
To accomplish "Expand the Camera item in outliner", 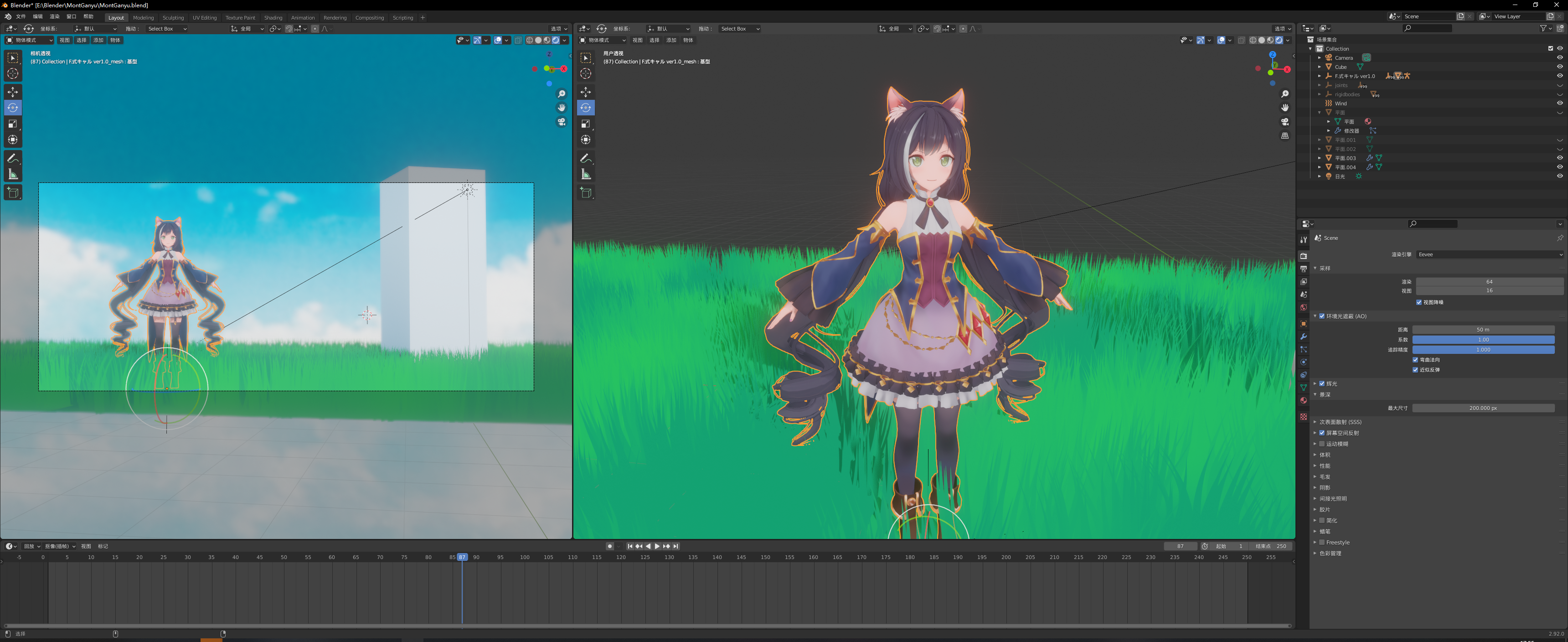I will [x=1320, y=58].
